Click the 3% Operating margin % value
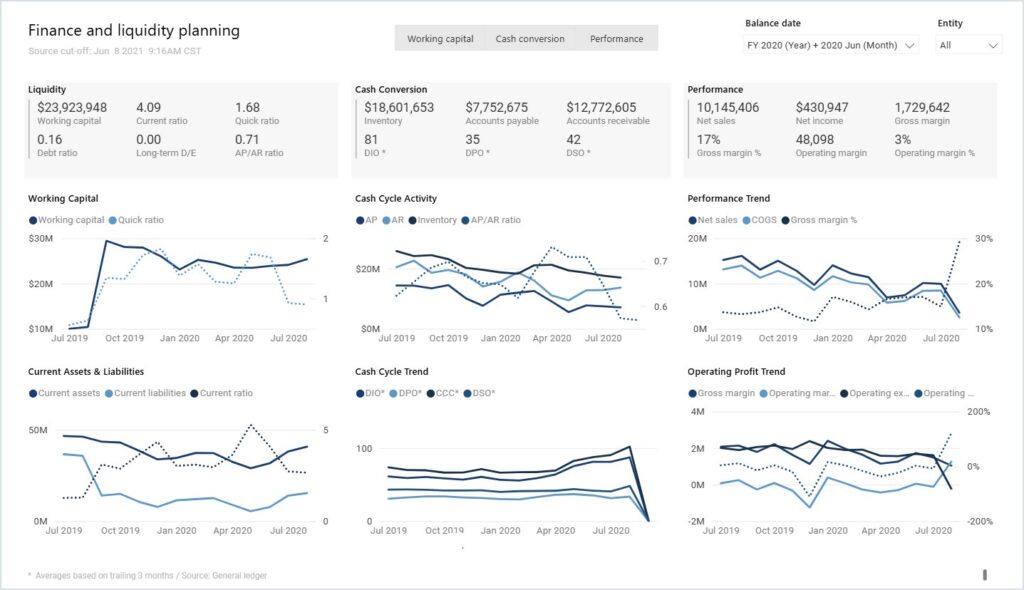This screenshot has width=1024, height=590. (903, 140)
